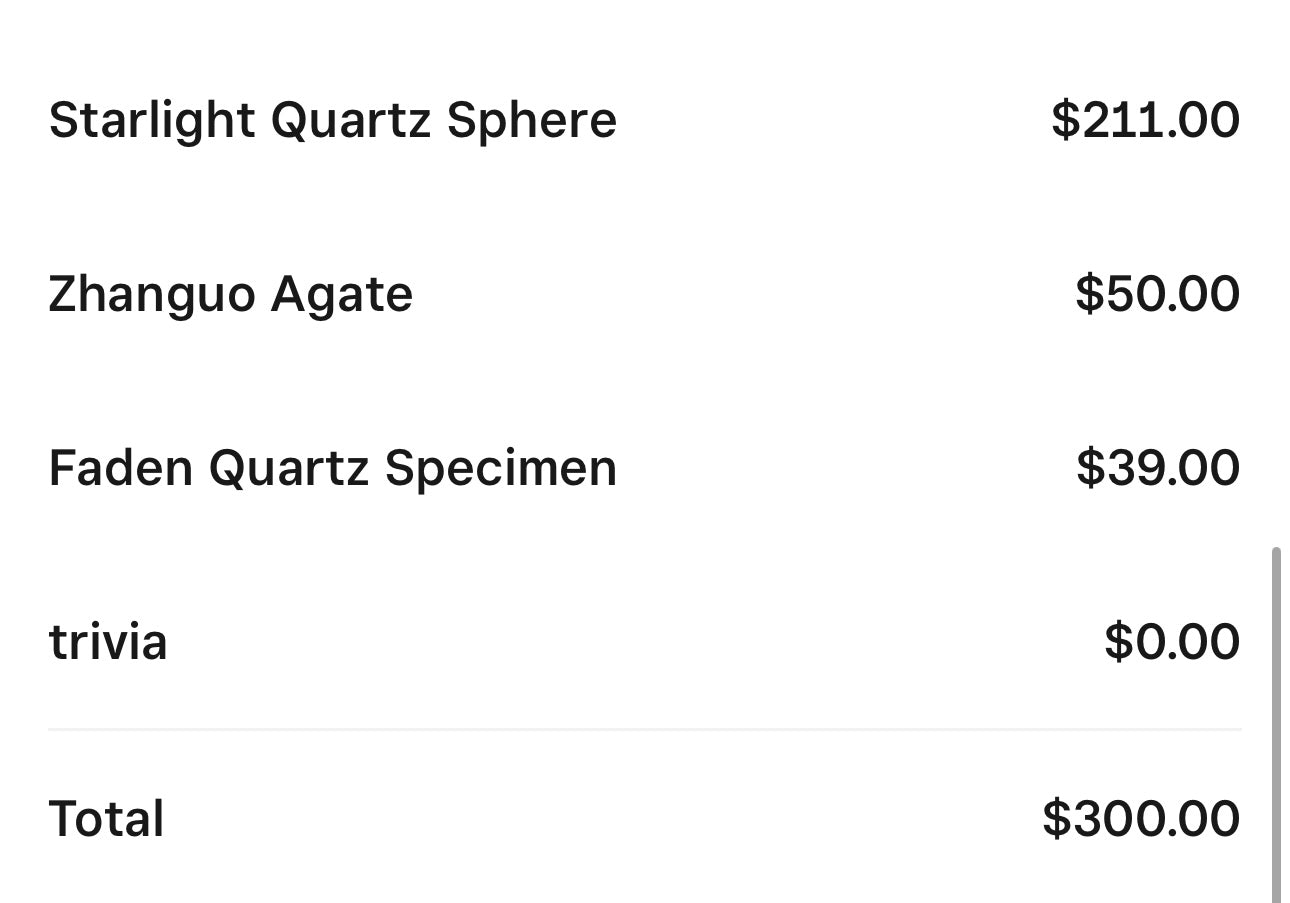Image resolution: width=1290 pixels, height=903 pixels.
Task: Click the scrollbar track above the thumb
Action: 1276,272
